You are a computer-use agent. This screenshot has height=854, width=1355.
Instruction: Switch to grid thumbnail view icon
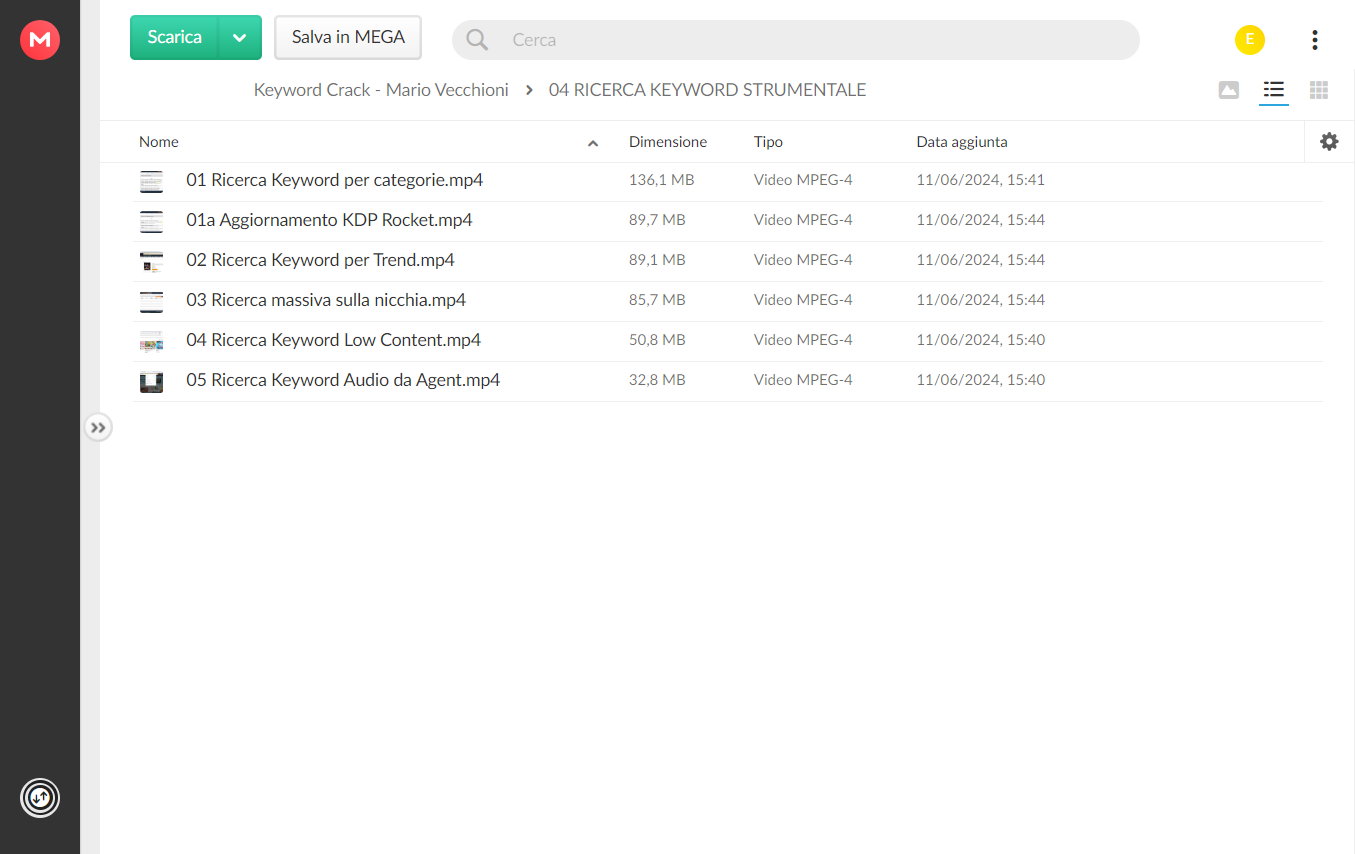click(1319, 90)
